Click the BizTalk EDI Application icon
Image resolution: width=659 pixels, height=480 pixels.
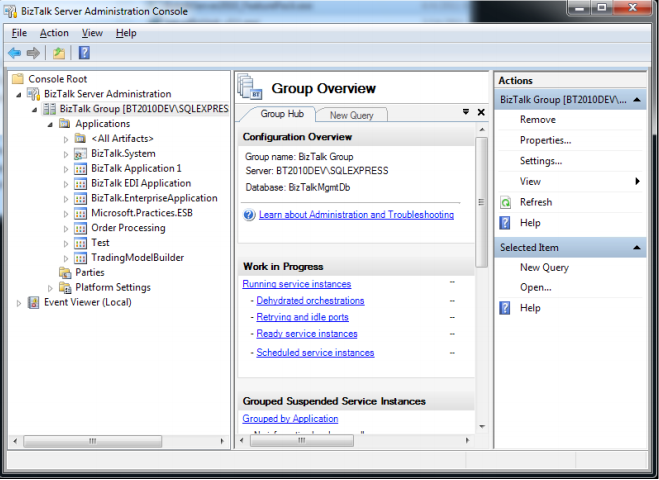click(80, 183)
